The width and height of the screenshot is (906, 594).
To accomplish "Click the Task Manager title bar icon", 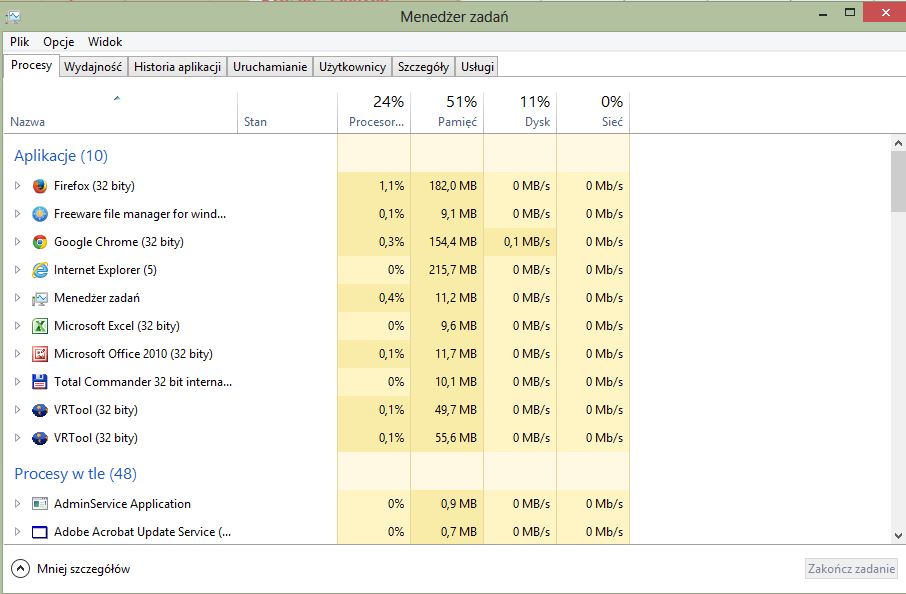I will 13,17.
